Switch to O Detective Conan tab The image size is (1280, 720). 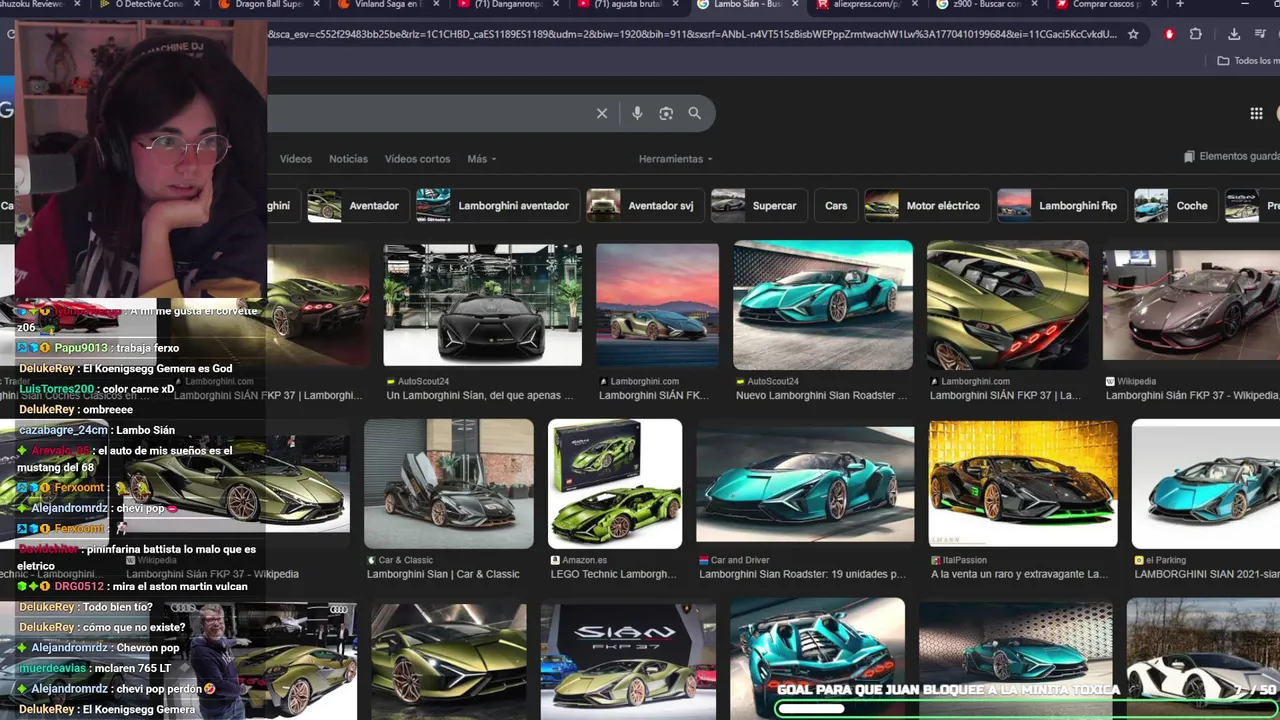click(x=148, y=4)
